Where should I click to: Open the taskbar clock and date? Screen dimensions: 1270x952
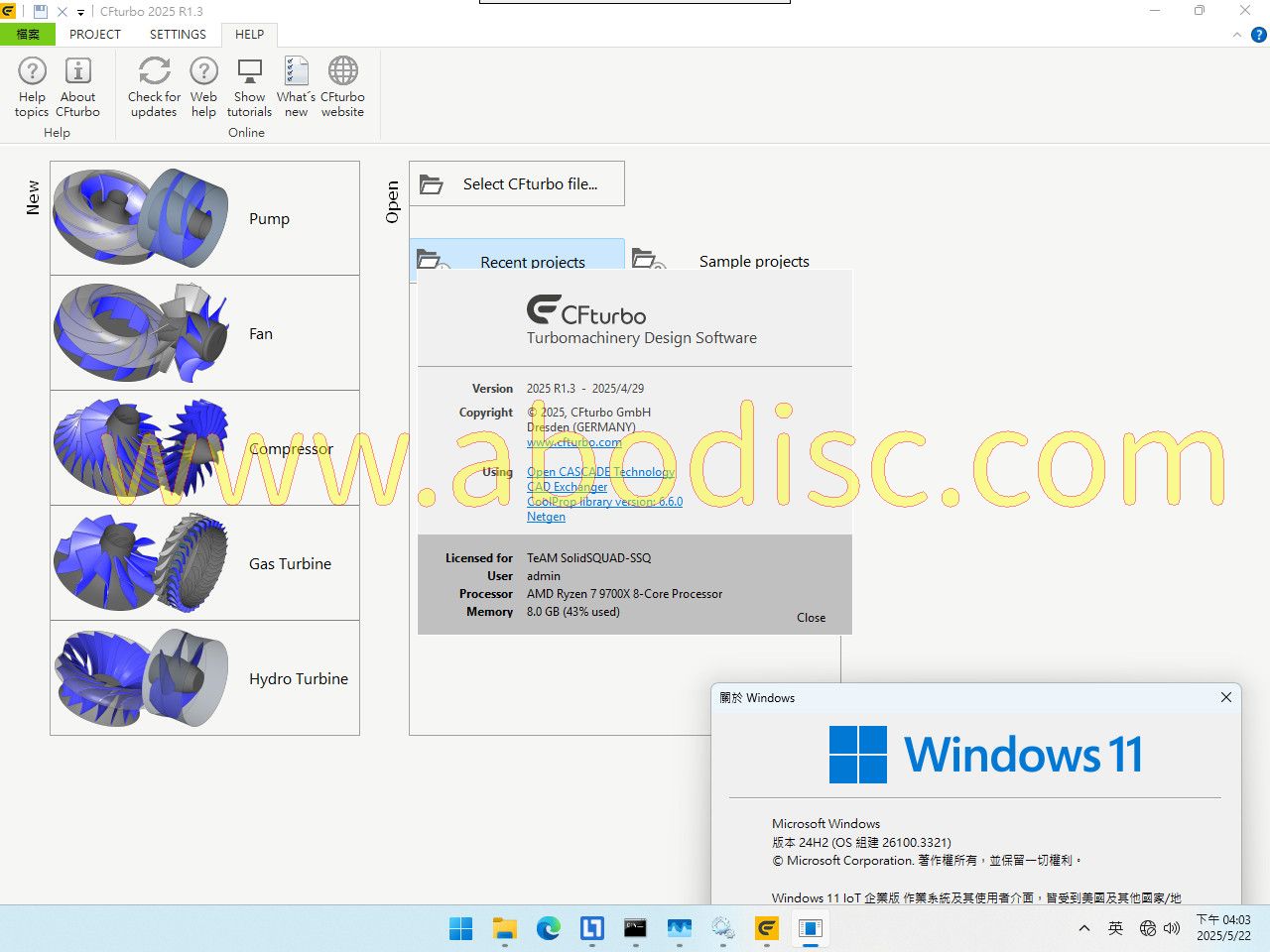tap(1223, 928)
